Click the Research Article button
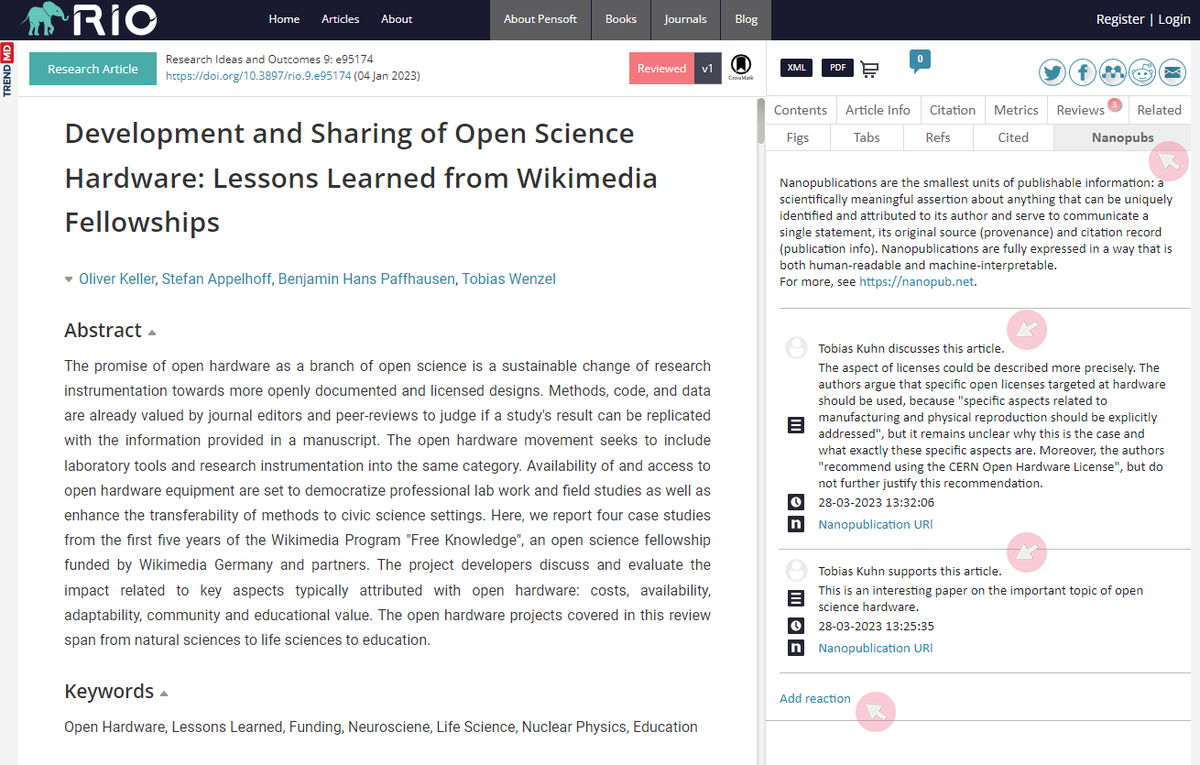The width and height of the screenshot is (1200, 765). click(93, 69)
